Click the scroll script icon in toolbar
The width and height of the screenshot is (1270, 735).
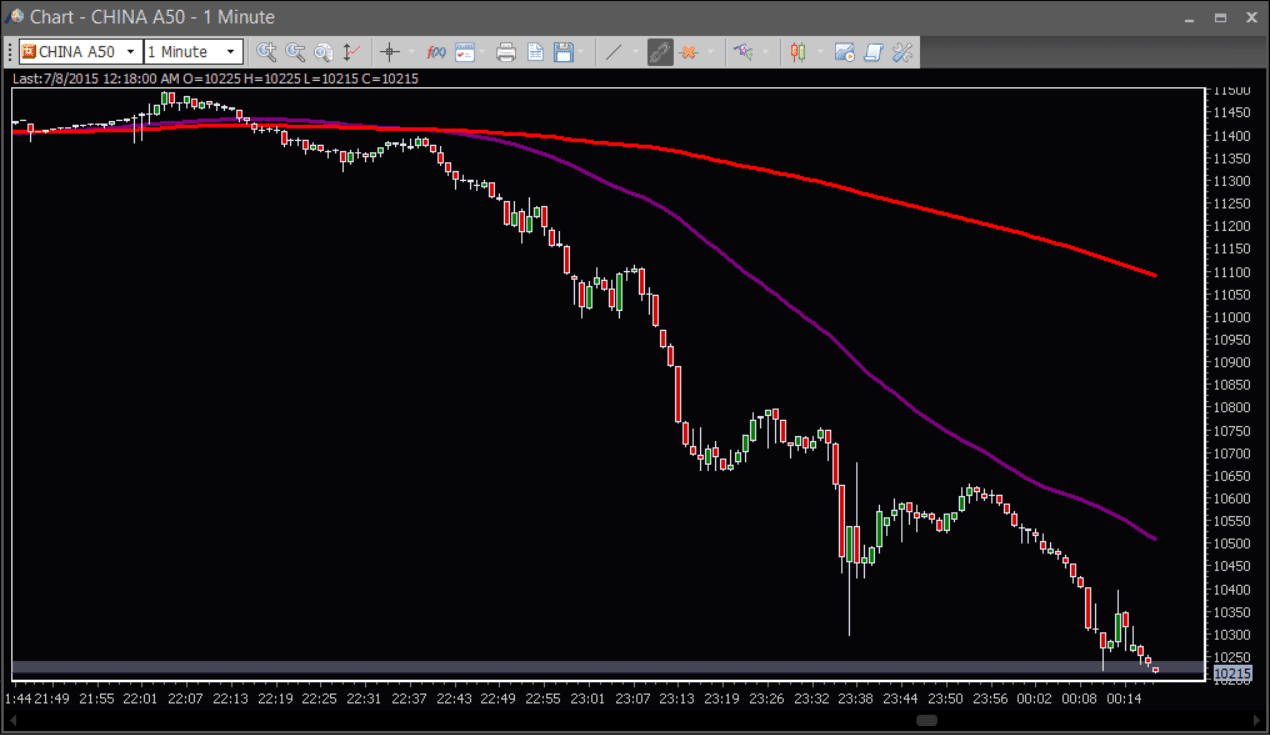click(873, 52)
